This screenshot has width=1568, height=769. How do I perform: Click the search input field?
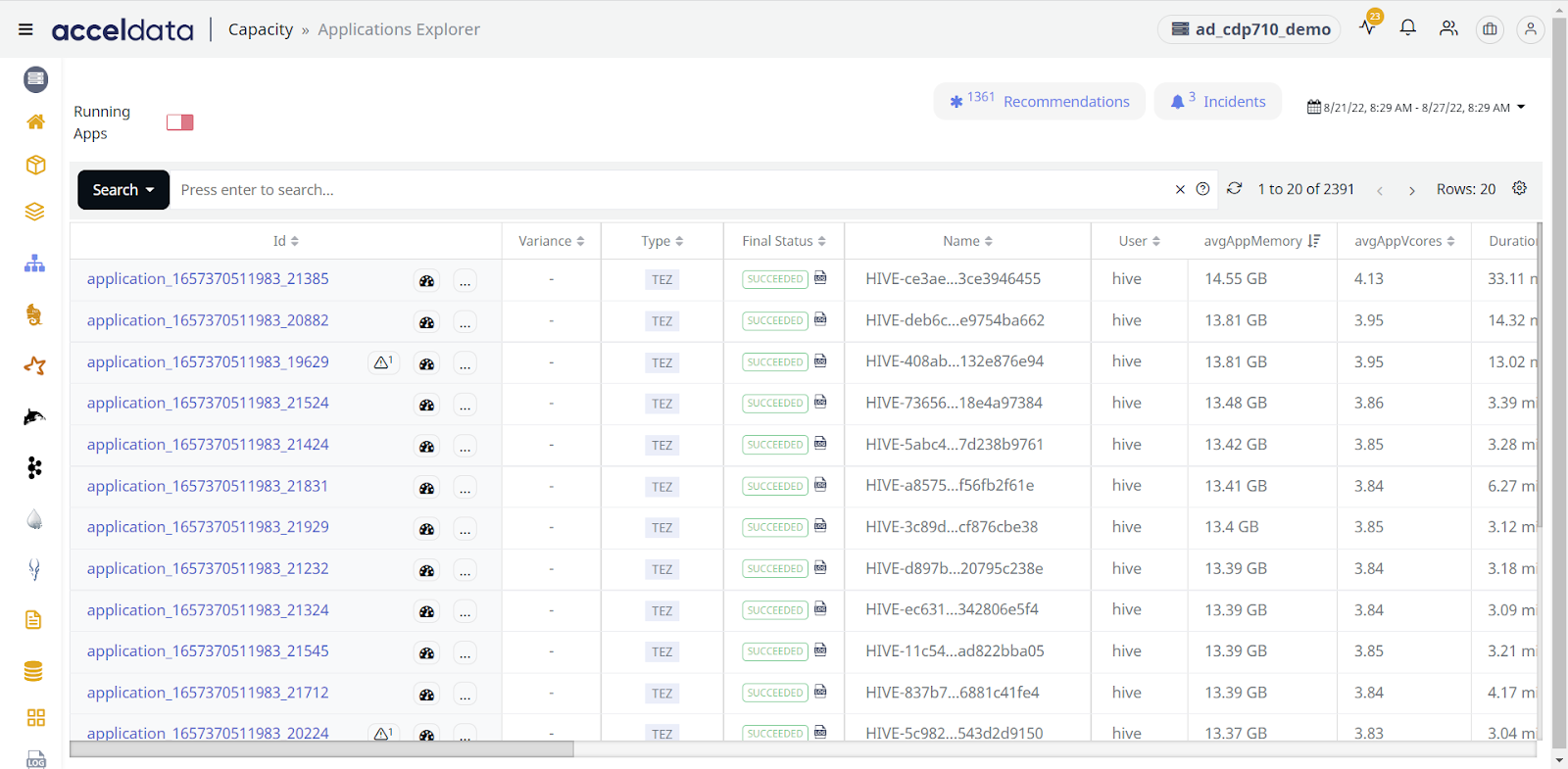666,190
